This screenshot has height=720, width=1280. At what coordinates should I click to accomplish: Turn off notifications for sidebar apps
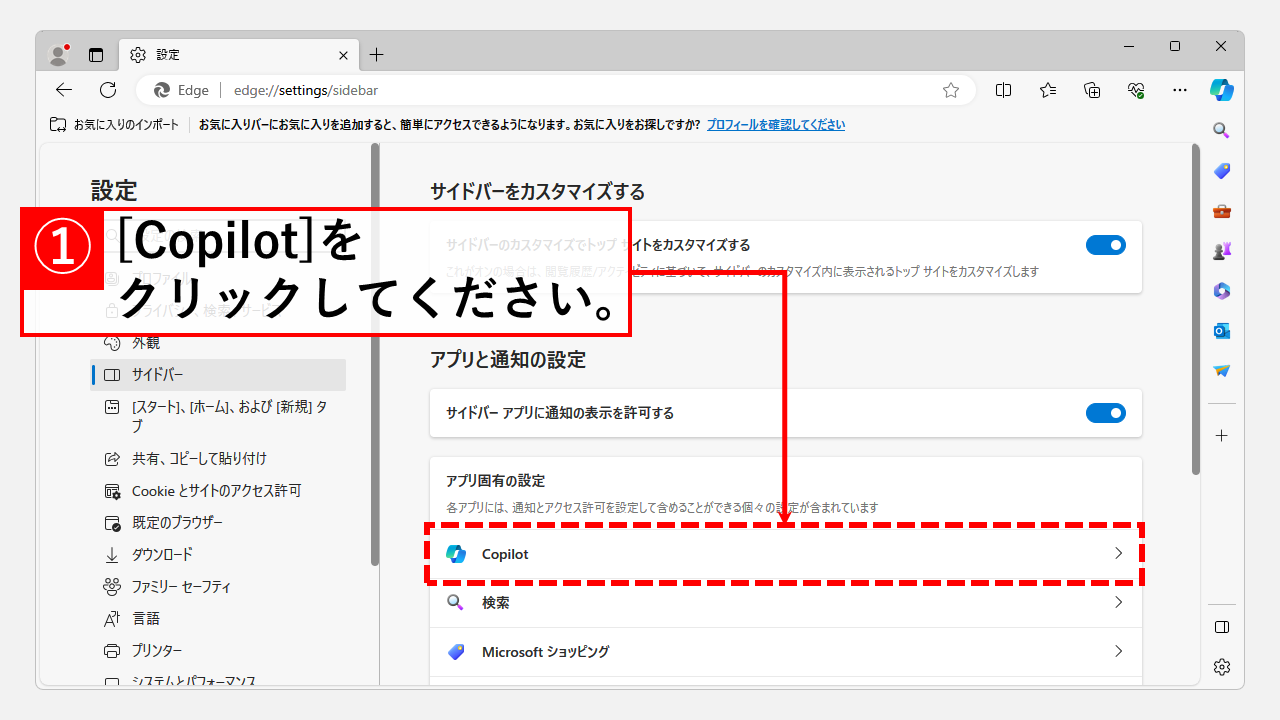point(1106,413)
